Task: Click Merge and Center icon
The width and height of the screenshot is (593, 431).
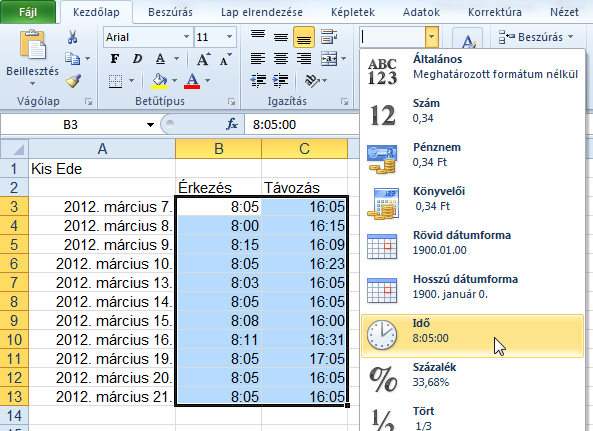Action: point(329,59)
